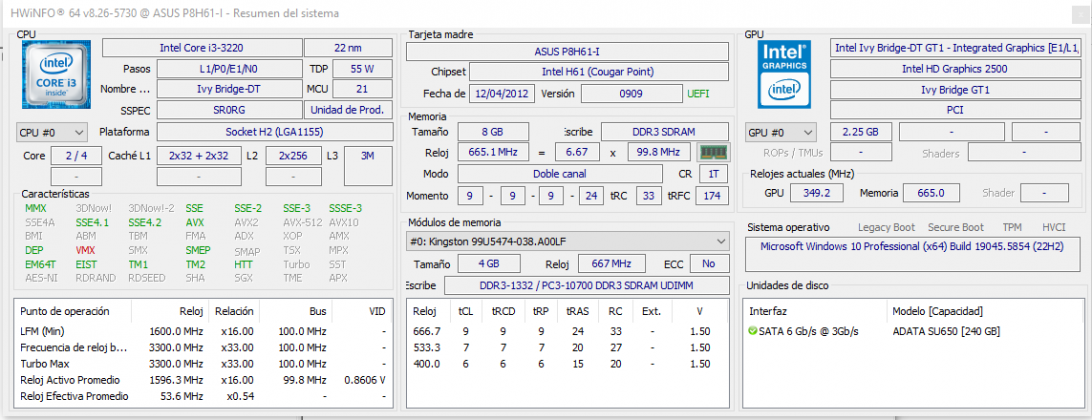
Task: Click the TPM indicator label
Action: [x=1012, y=227]
